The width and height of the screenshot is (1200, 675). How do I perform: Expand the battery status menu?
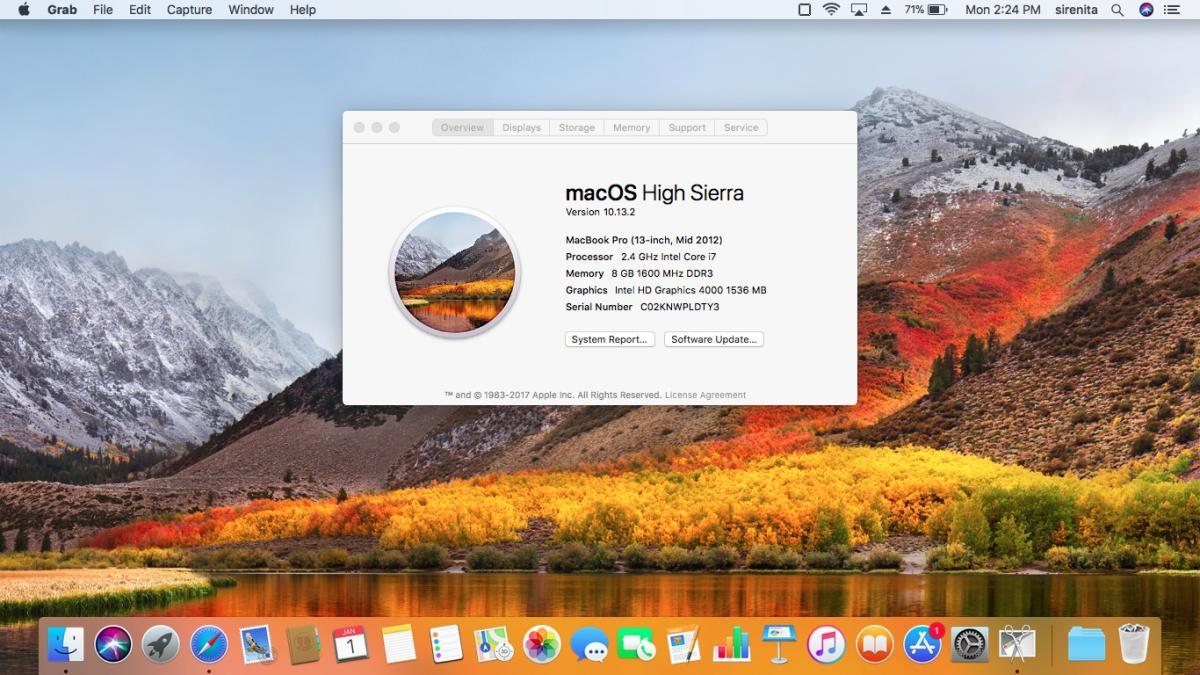[926, 10]
